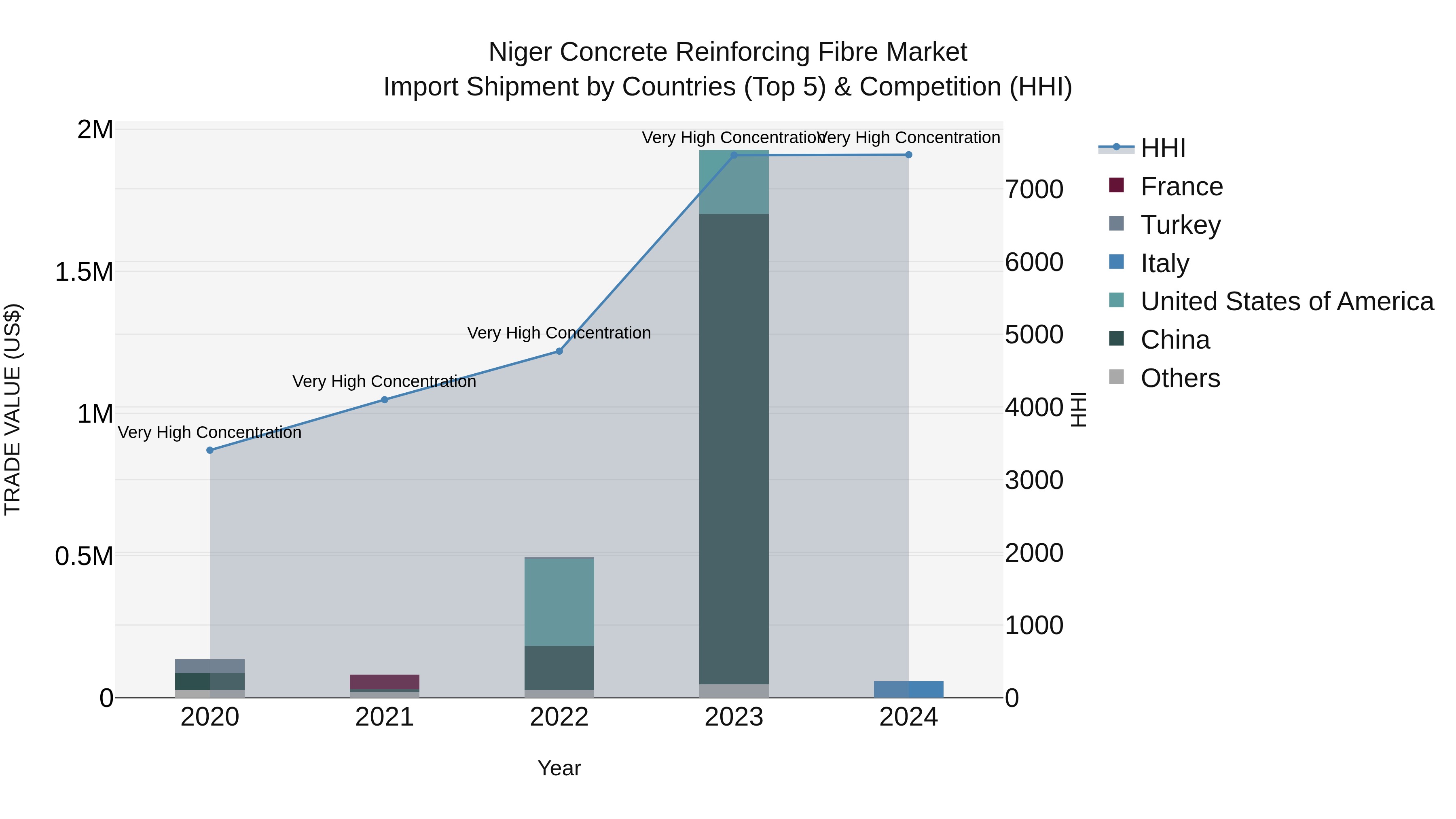The width and height of the screenshot is (1456, 819).
Task: Click the 1.5M trade value axis tick
Action: coord(84,272)
